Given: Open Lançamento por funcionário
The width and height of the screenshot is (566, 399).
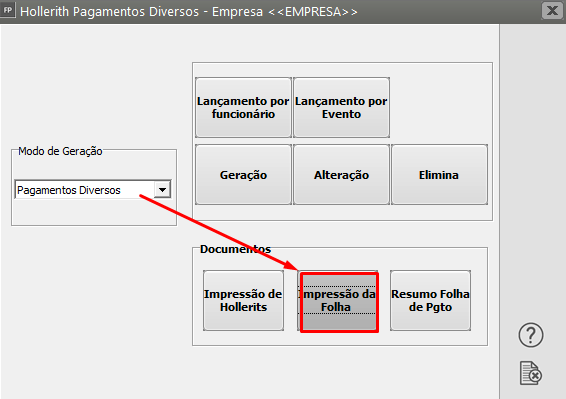Looking at the screenshot, I should 243,107.
